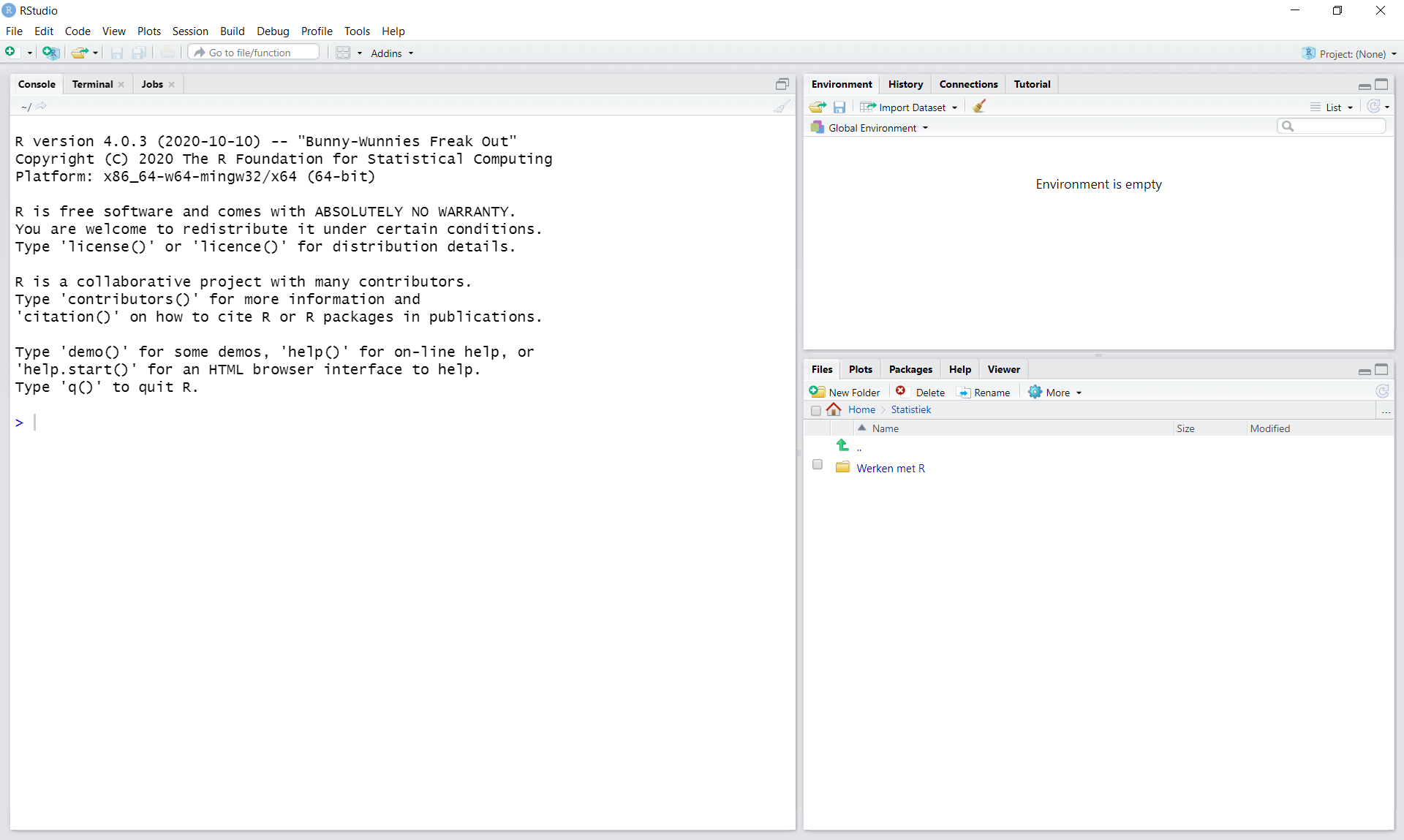Click the Werken met R folder
1404x840 pixels.
[890, 468]
